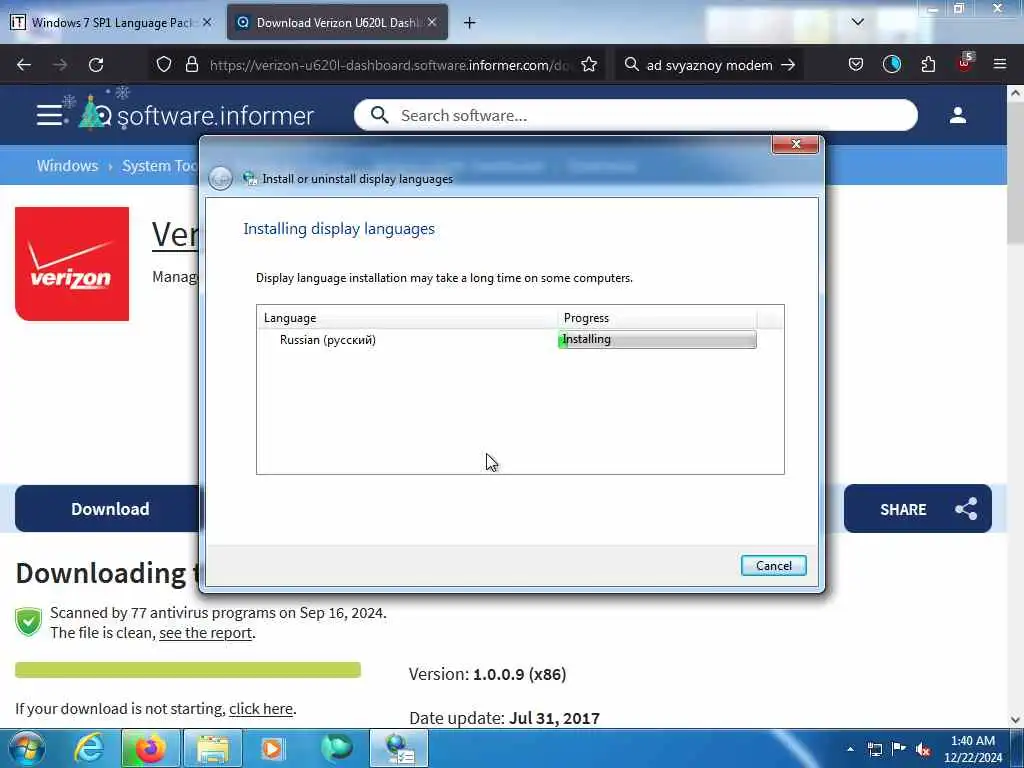Open the Extensions puzzle piece icon
The image size is (1024, 768).
pos(928,65)
